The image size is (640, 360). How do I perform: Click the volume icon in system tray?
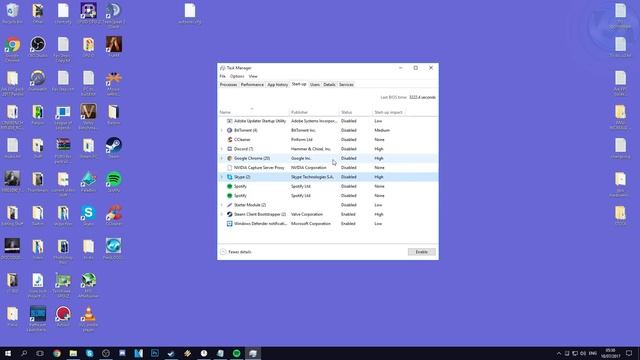coord(583,353)
